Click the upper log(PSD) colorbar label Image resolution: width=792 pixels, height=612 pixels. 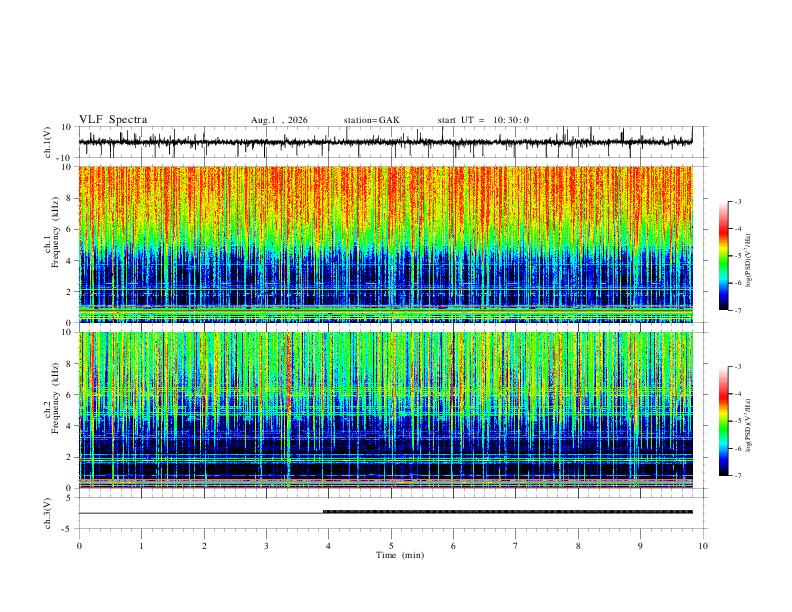[748, 260]
